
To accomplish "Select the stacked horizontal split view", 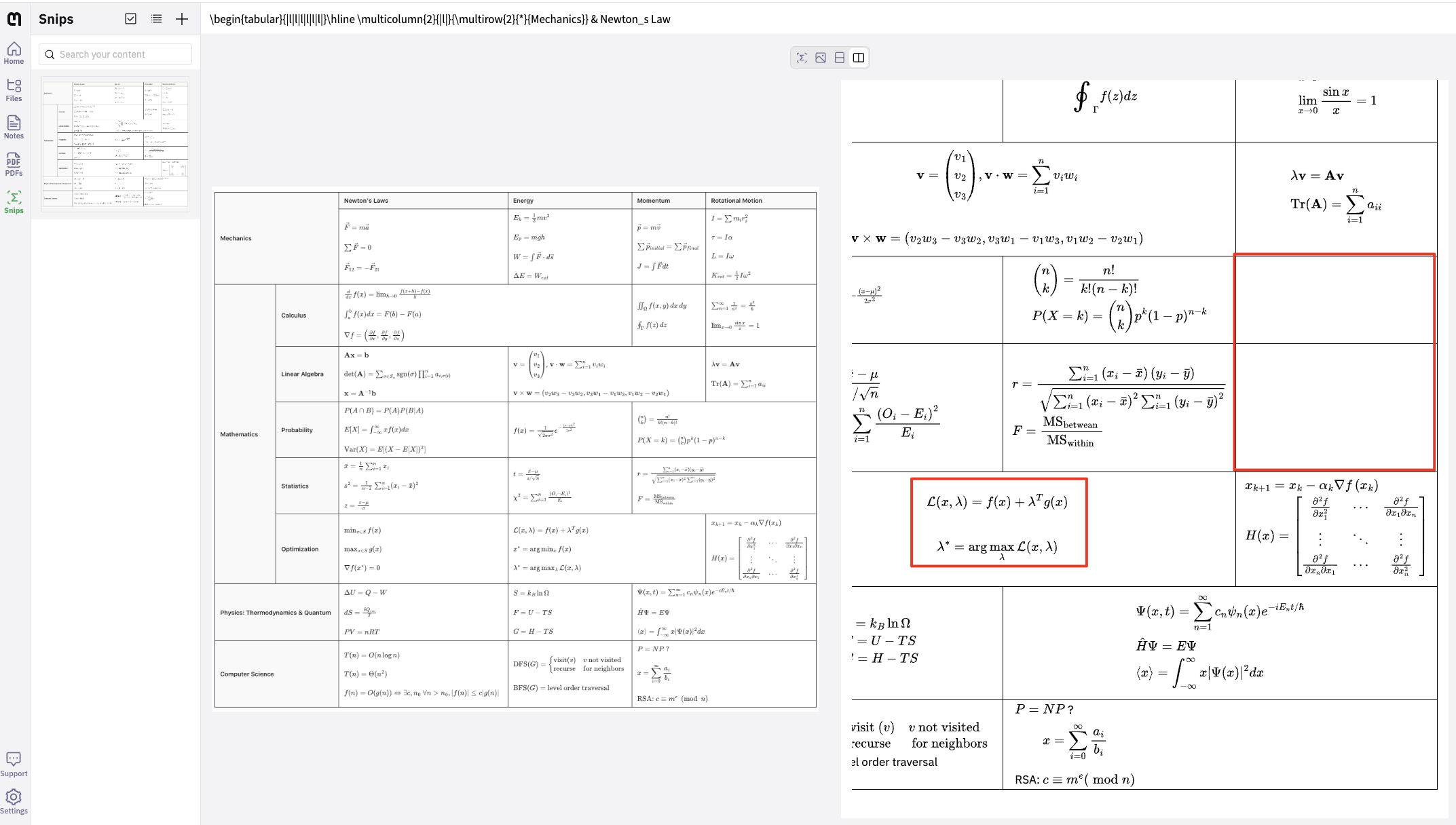I will pos(840,58).
